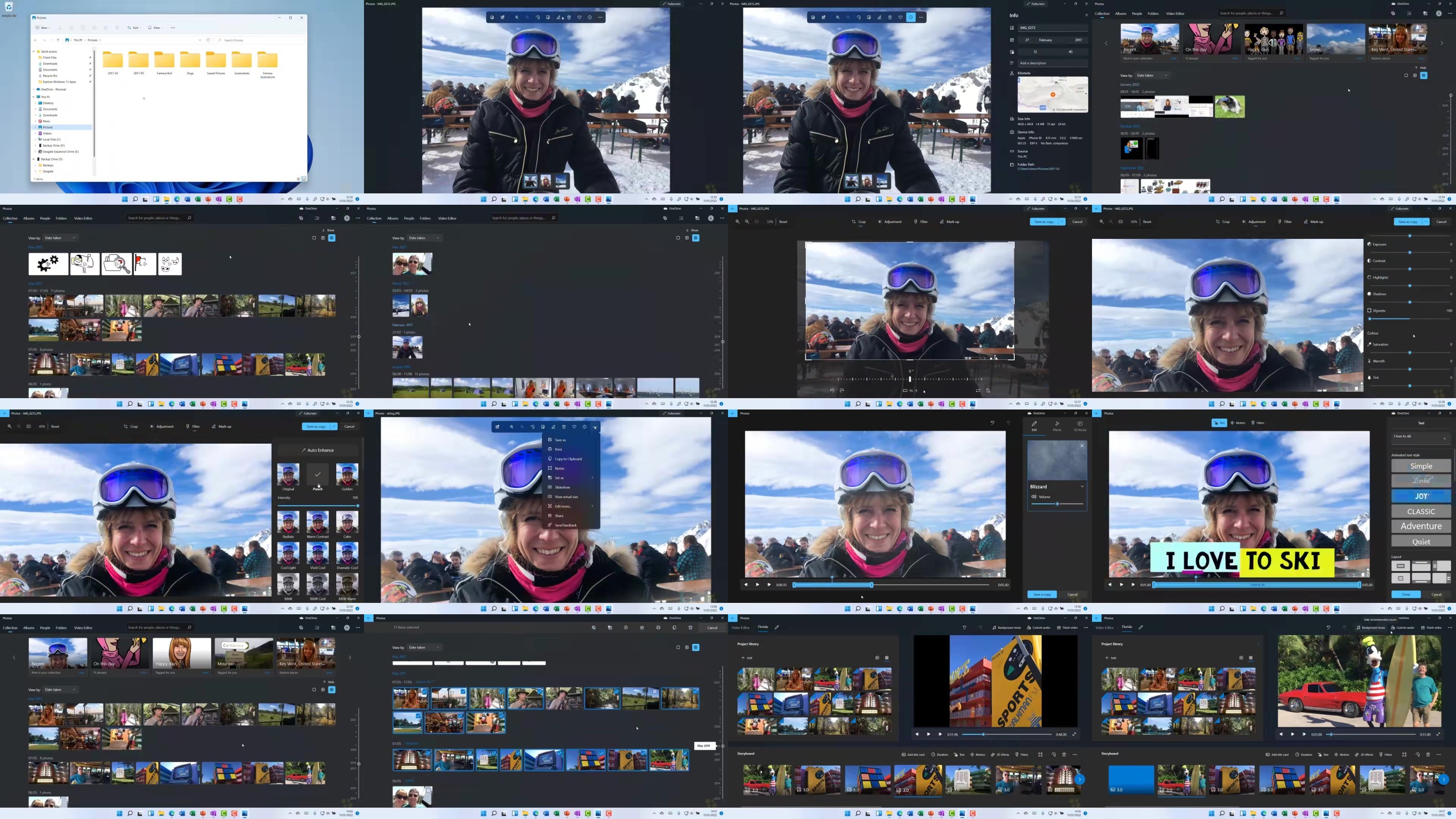Screen dimensions: 1456x819
Task: Choose the Simple animated text style
Action: point(1421,466)
